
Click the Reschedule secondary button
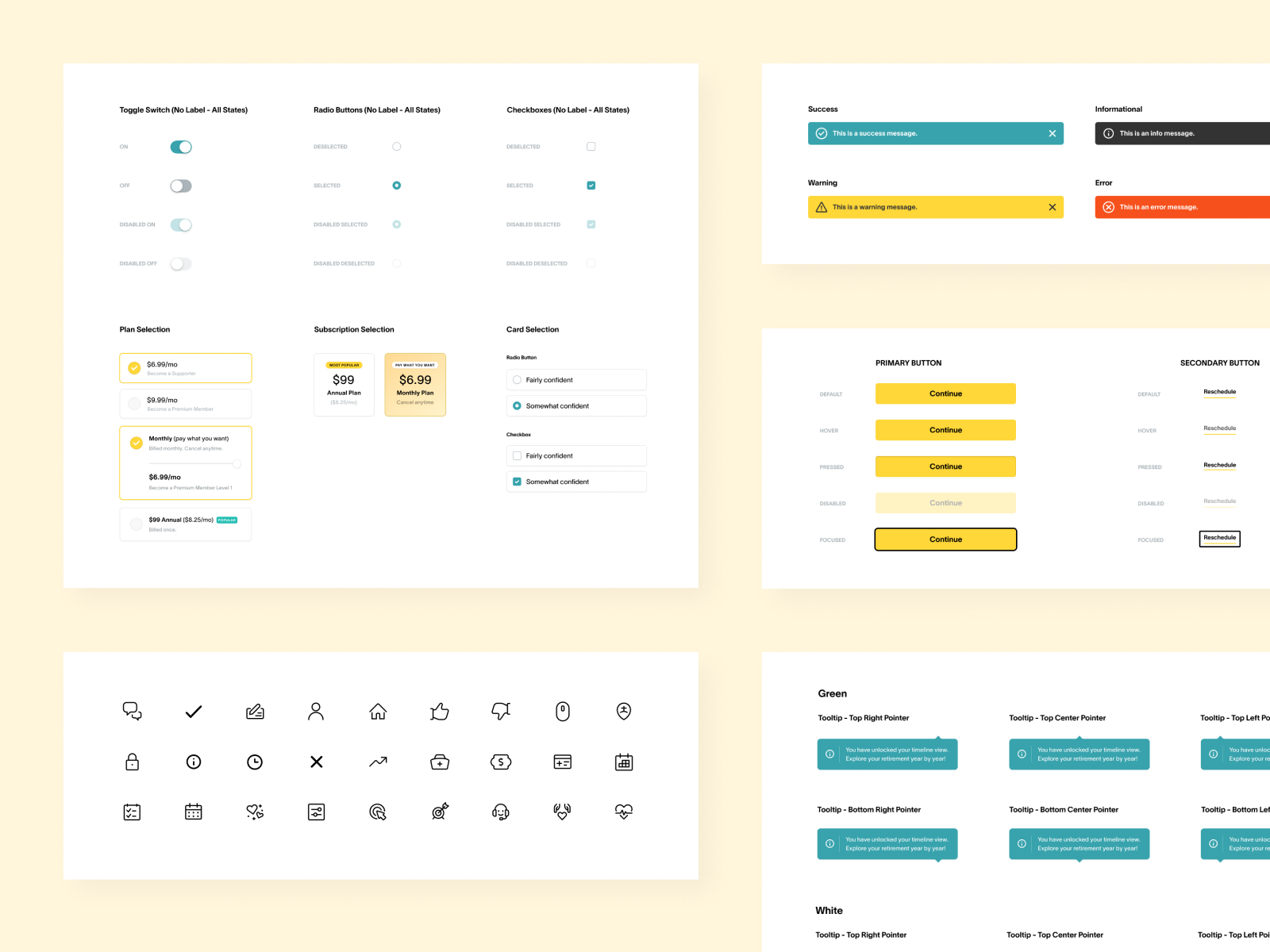pyautogui.click(x=1219, y=391)
